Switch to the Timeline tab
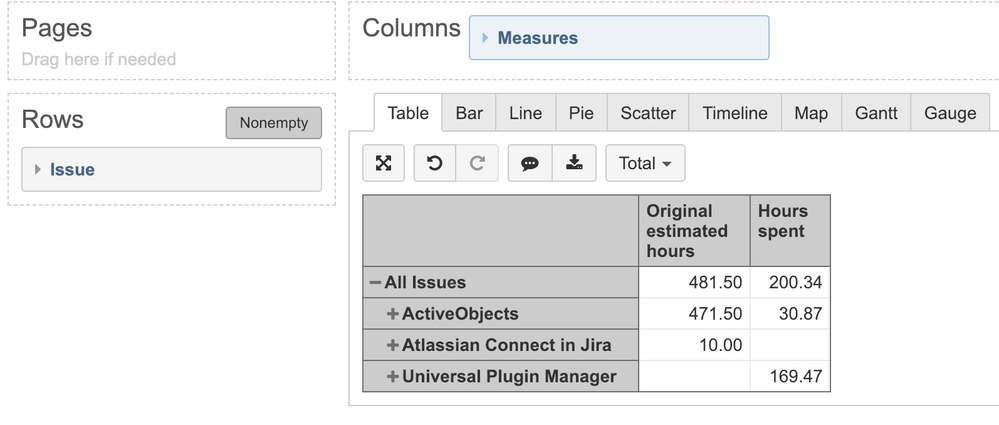 coord(735,113)
